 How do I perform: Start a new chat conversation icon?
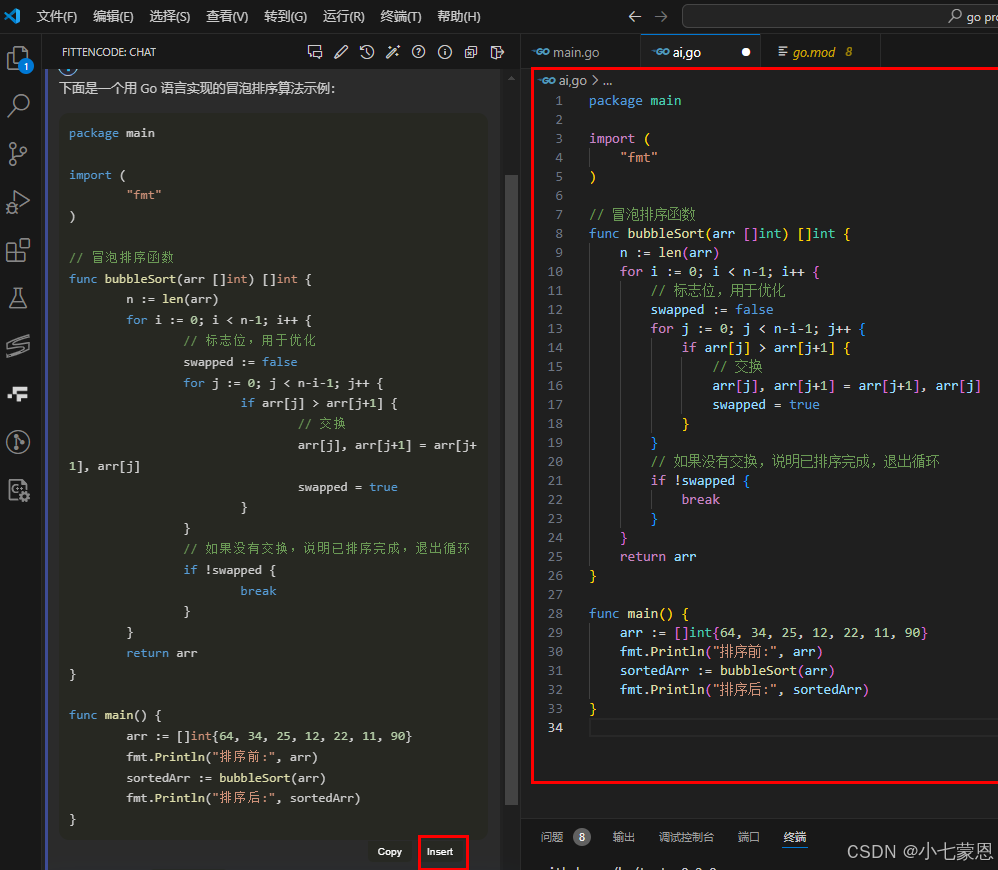click(315, 52)
